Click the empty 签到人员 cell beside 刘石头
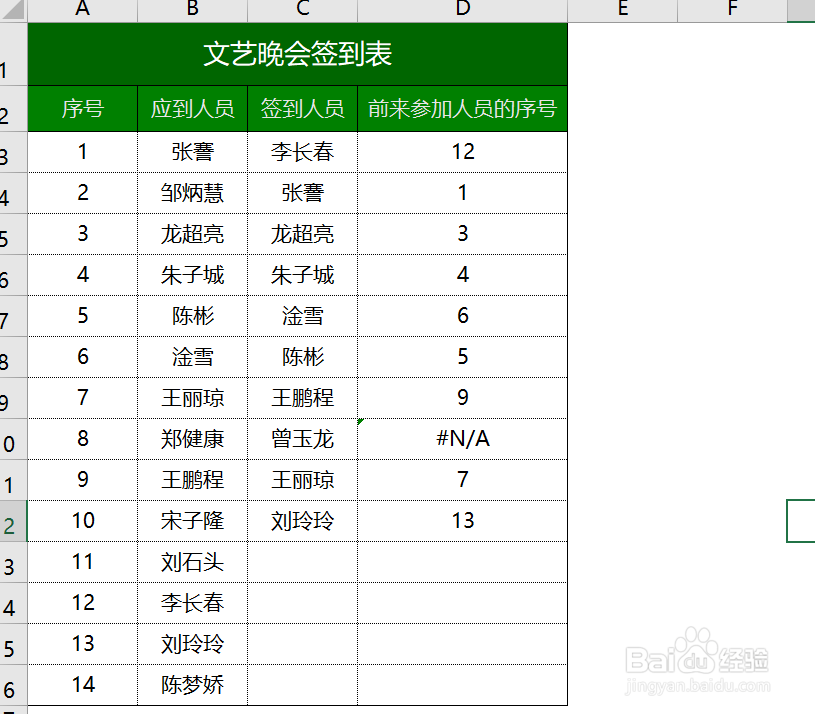This screenshot has width=815, height=714. pos(301,562)
